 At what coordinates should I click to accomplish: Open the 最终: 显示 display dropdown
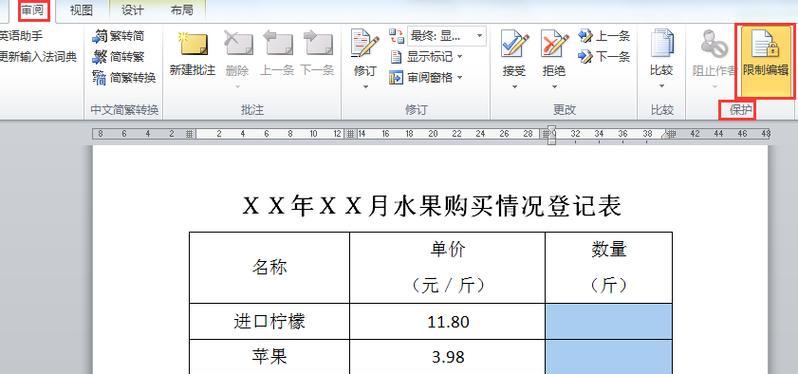click(x=446, y=36)
